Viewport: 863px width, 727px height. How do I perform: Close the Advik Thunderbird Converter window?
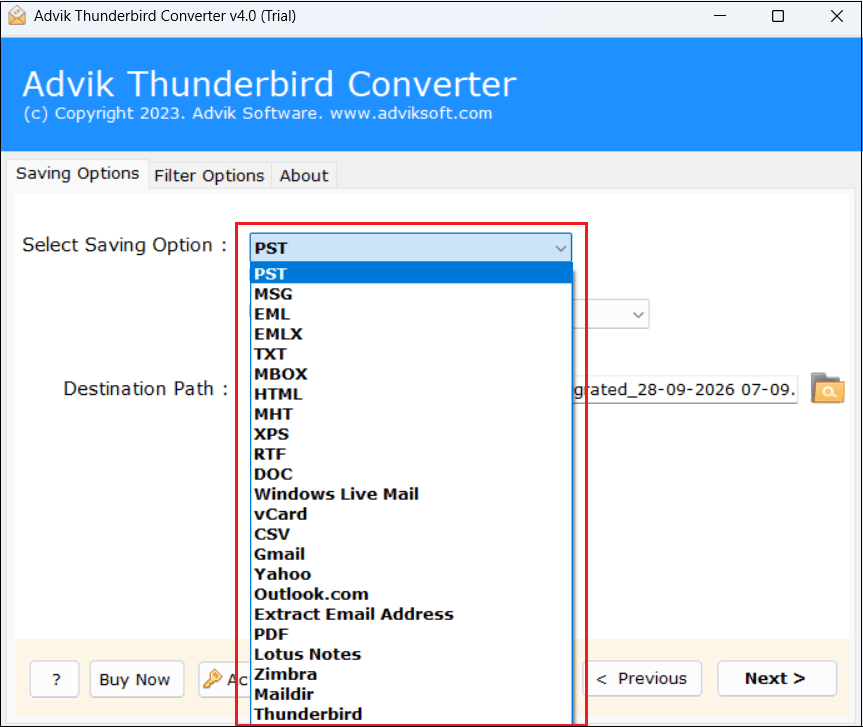(837, 16)
